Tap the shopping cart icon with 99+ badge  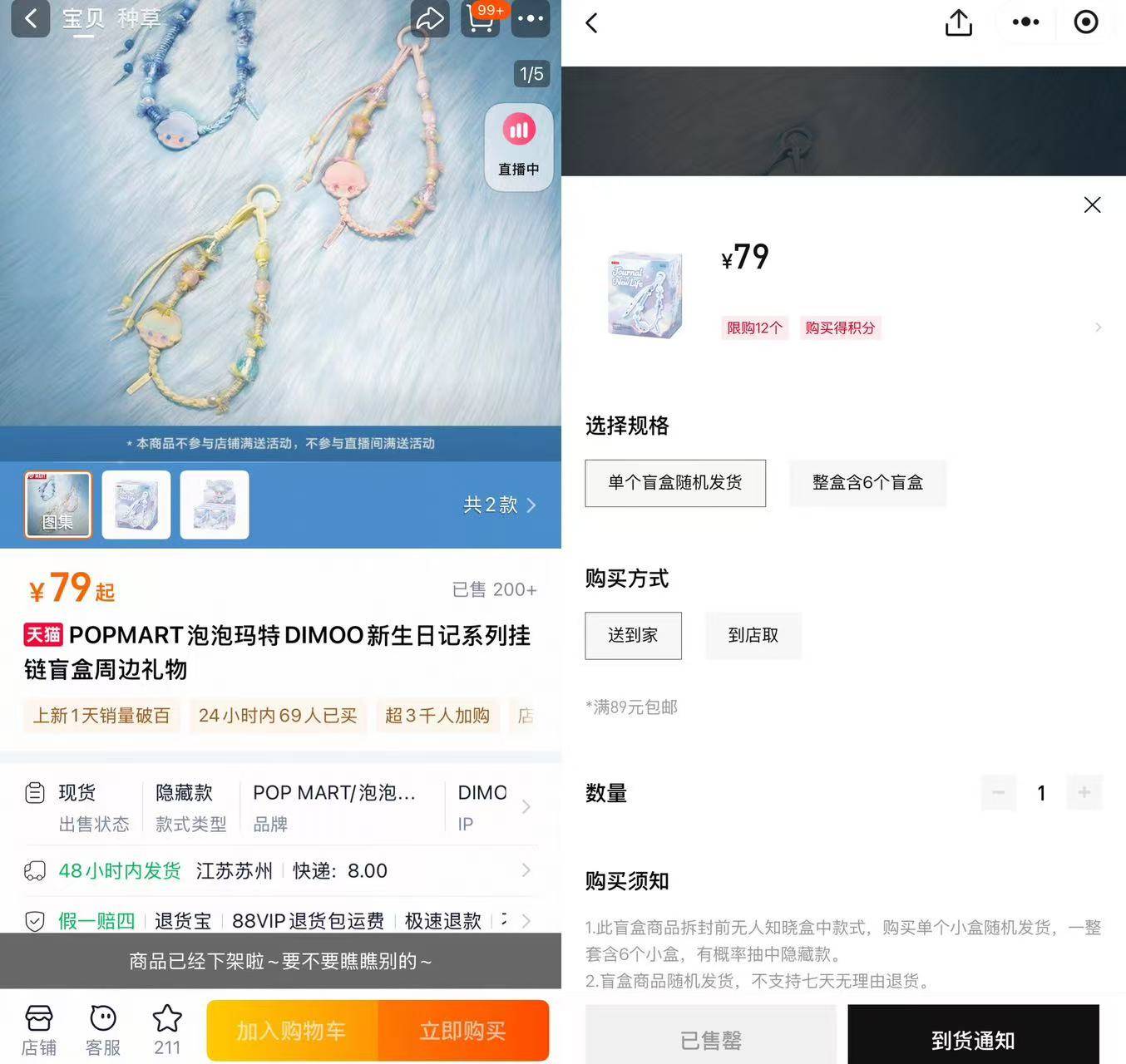click(x=481, y=18)
